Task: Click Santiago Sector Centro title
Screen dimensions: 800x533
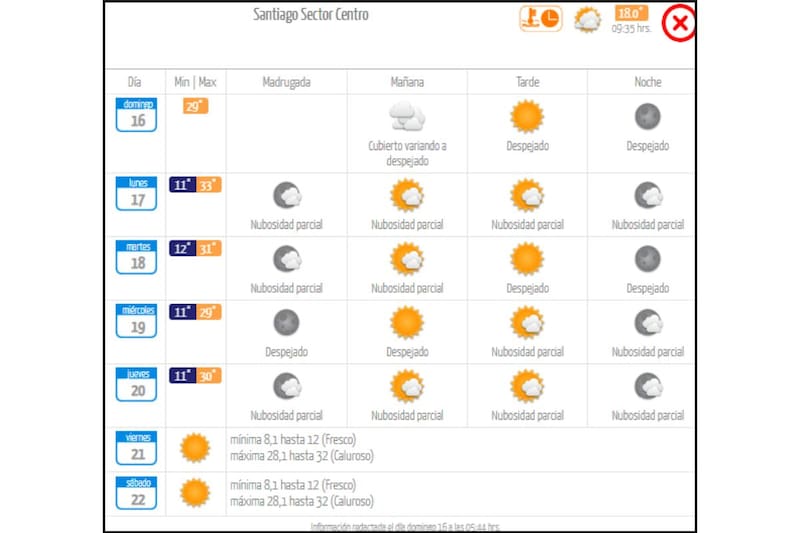Action: (311, 15)
